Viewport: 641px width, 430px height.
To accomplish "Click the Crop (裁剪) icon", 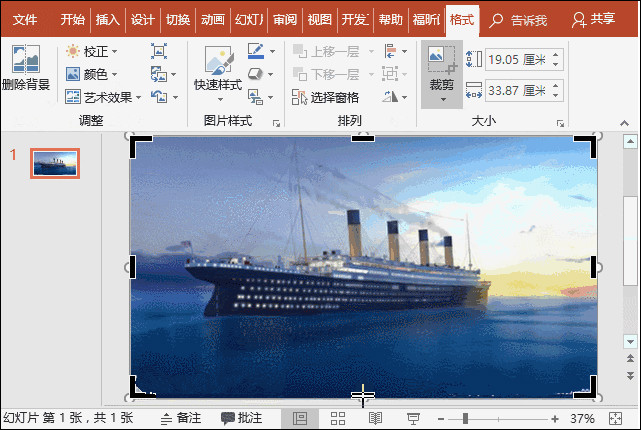I will tap(442, 60).
